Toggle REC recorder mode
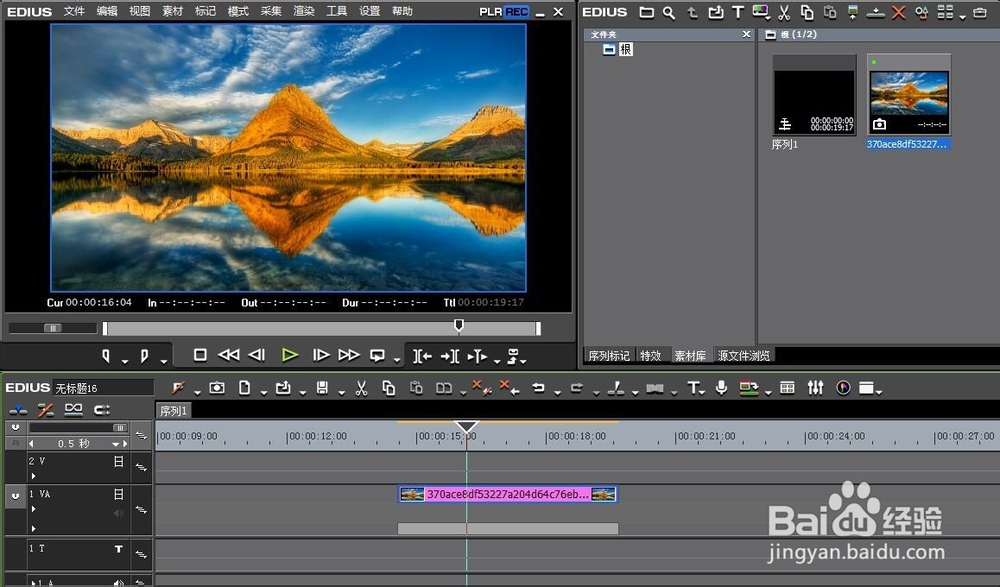 coord(517,11)
